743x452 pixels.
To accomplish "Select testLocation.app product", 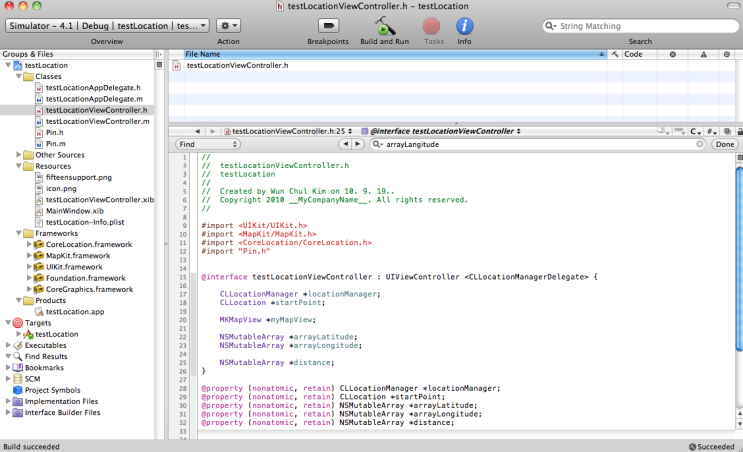I will [x=75, y=312].
